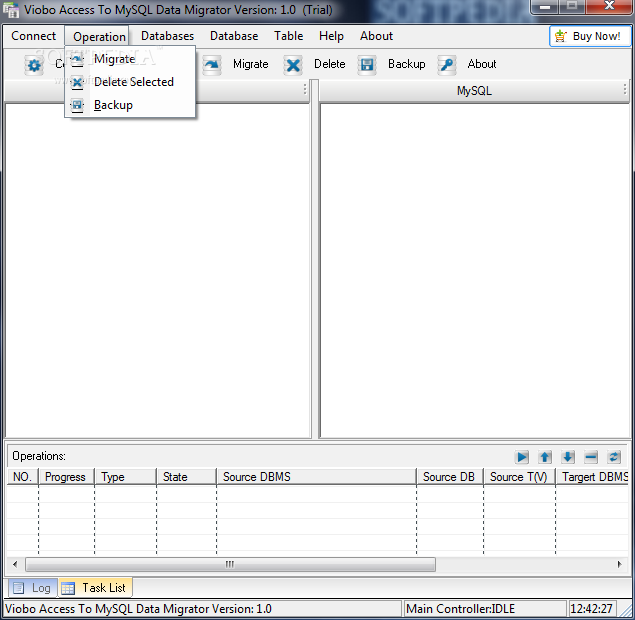Click the Migrate icon in Operation menu
Image resolution: width=635 pixels, height=620 pixels.
pos(77,60)
